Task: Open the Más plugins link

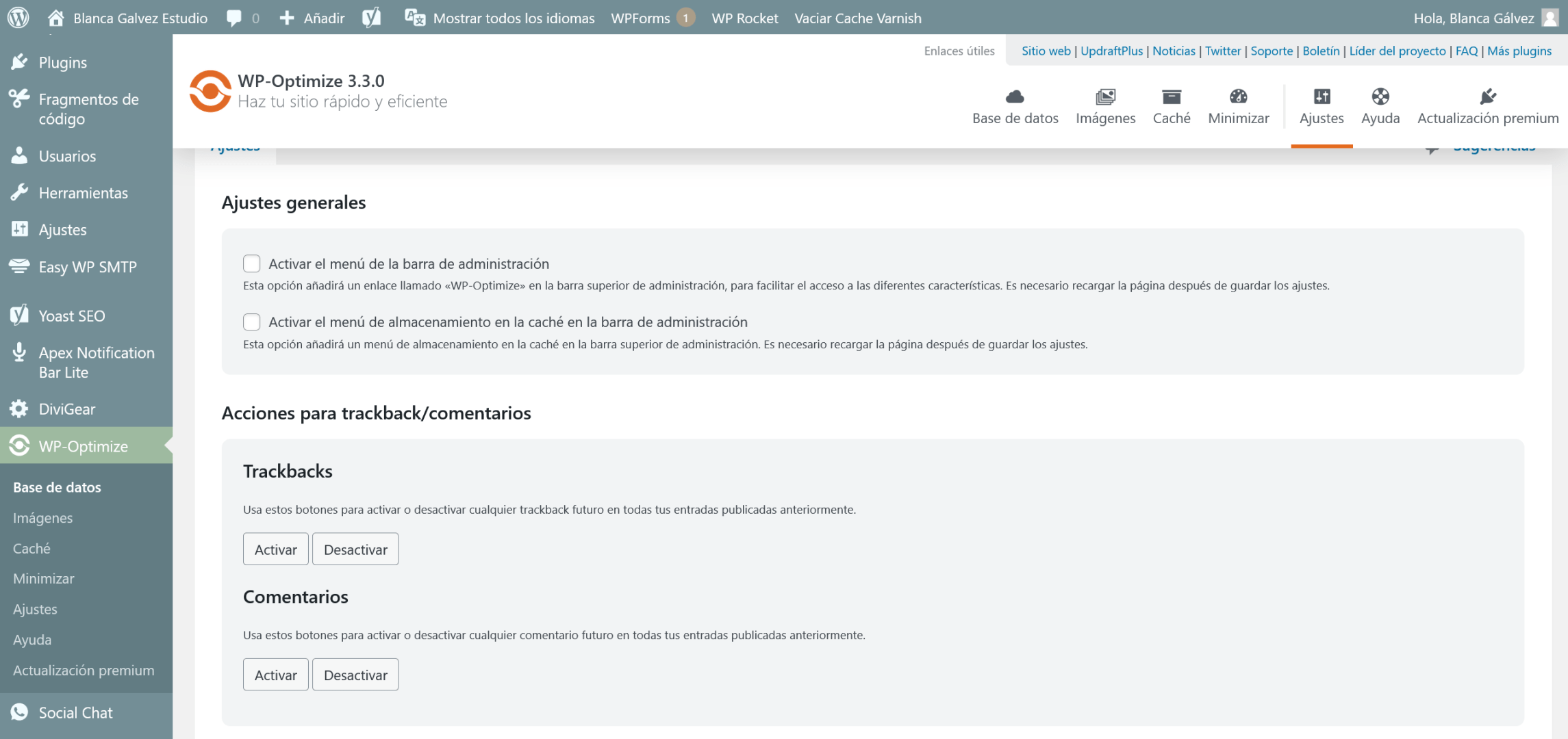Action: (x=1519, y=51)
